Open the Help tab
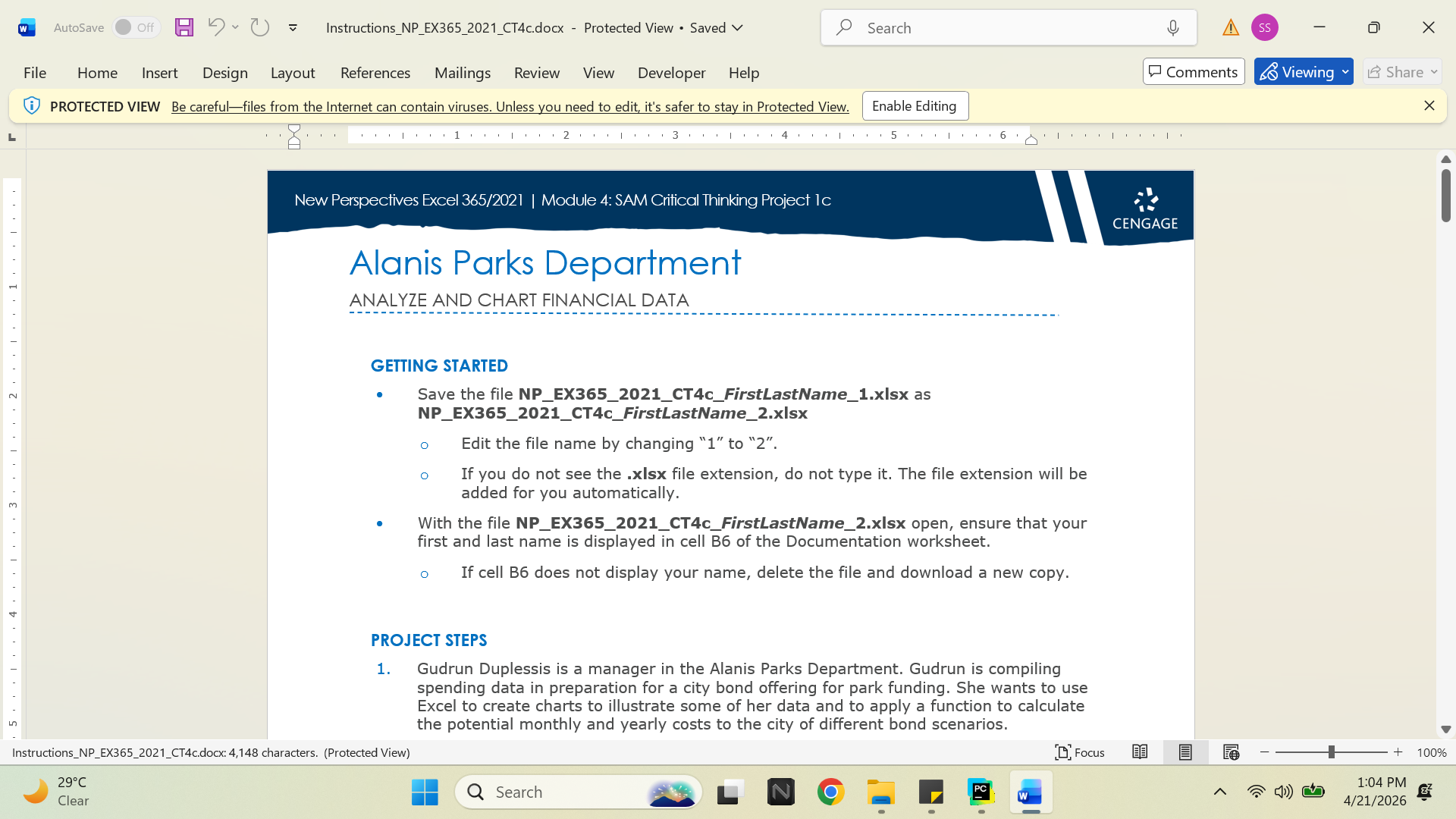 (x=744, y=72)
